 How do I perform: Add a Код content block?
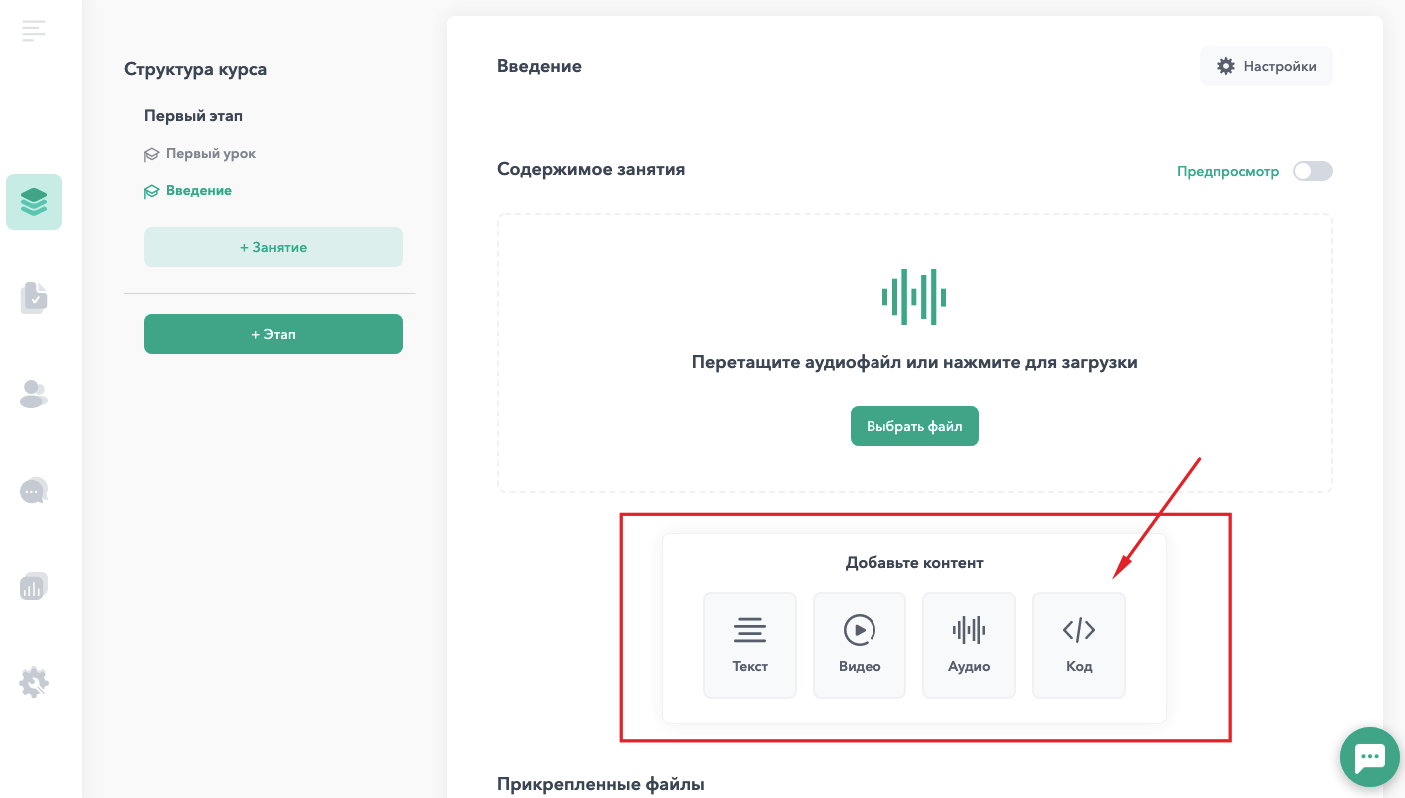tap(1079, 645)
